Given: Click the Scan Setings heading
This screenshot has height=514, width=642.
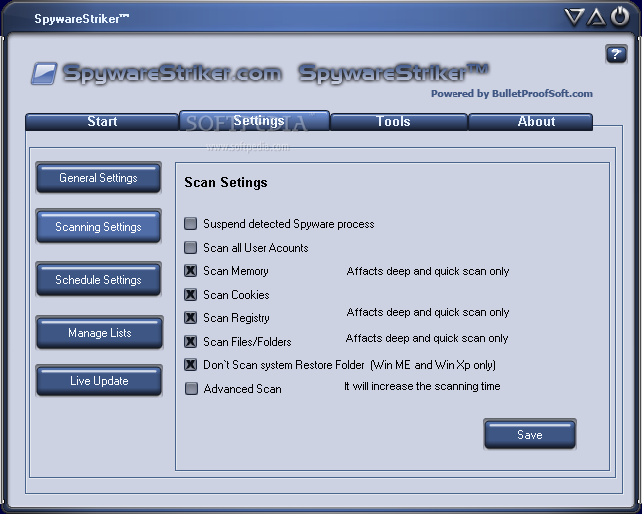Looking at the screenshot, I should [226, 182].
